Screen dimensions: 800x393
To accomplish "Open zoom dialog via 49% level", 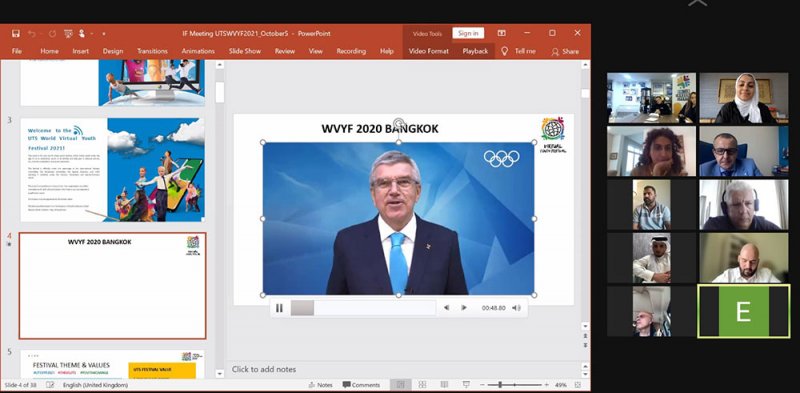I will click(561, 385).
